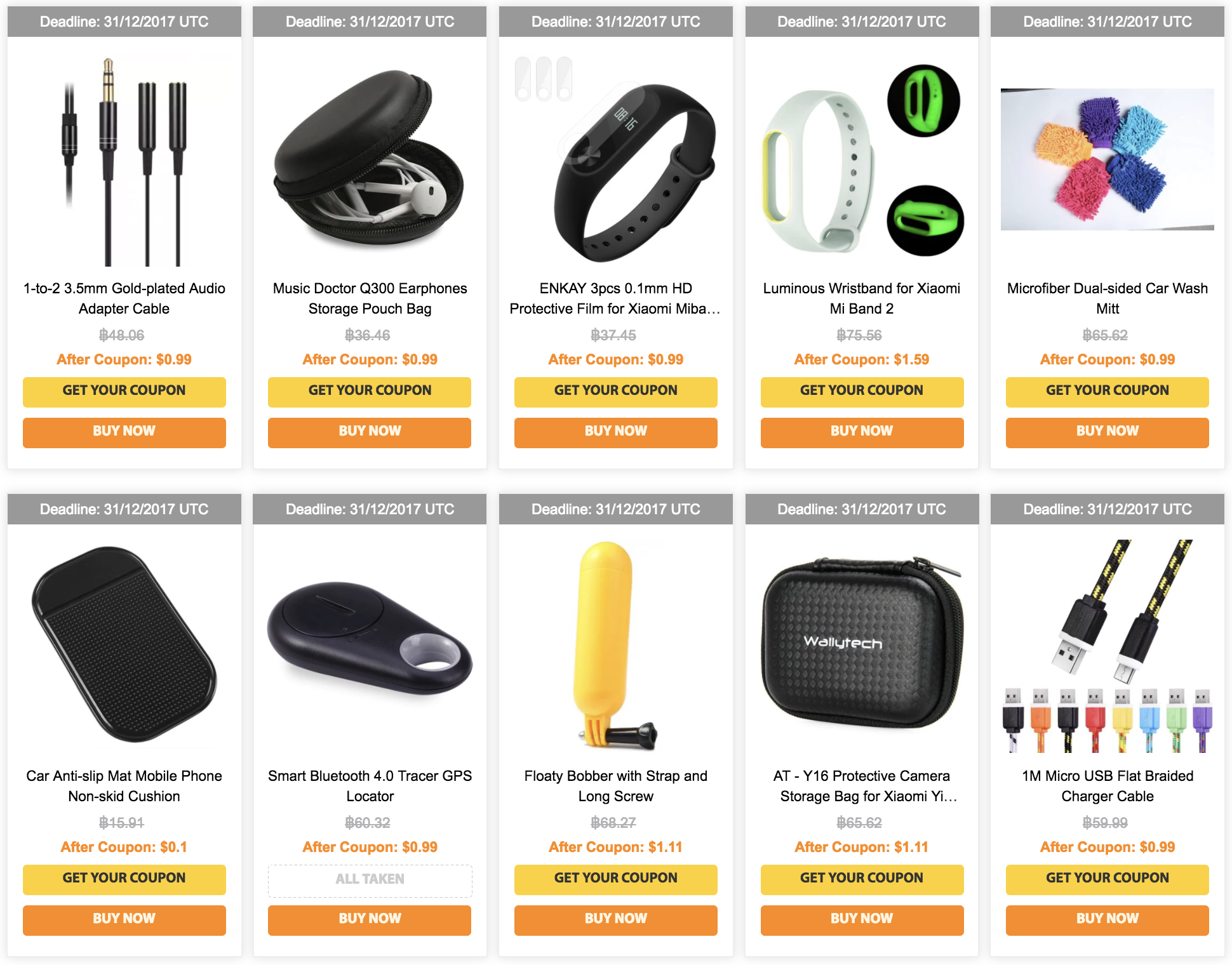Open the Wallytech camera storage bag image
This screenshot has height=965, width=1232.
coord(862,646)
